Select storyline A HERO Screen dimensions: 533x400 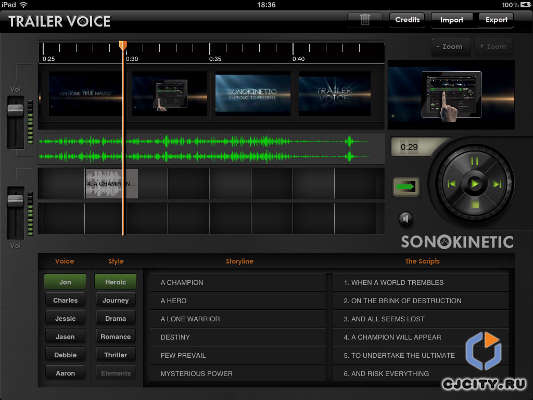(x=239, y=300)
